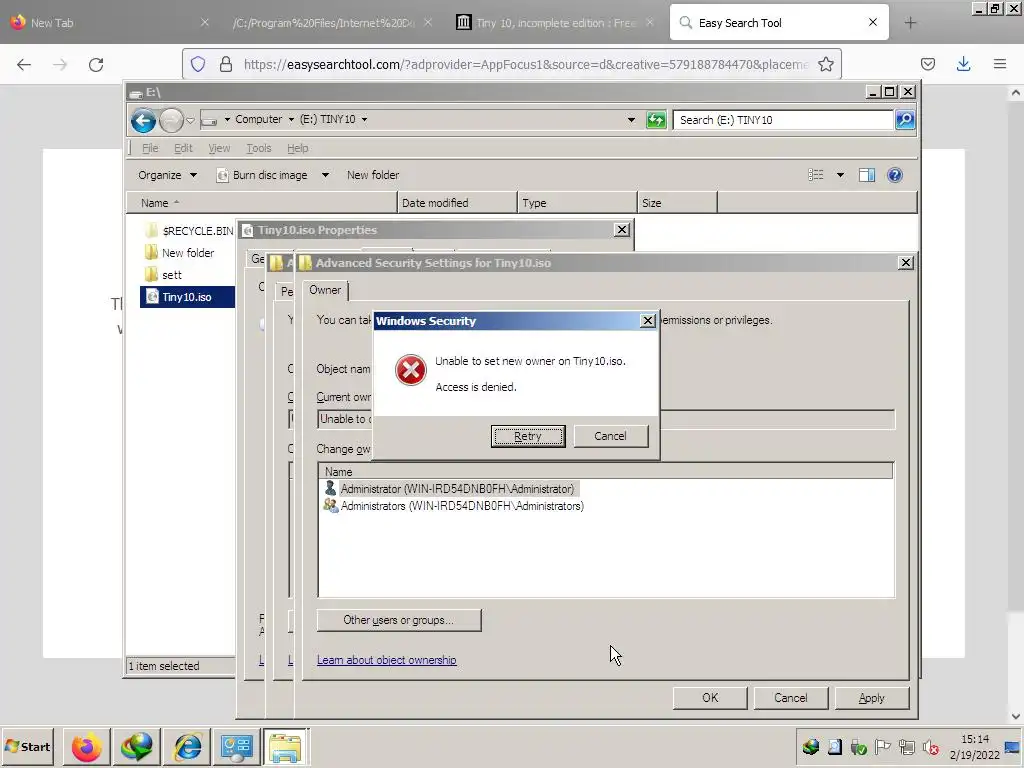The height and width of the screenshot is (768, 1024).
Task: Click New folder toolbar button
Action: tap(373, 175)
